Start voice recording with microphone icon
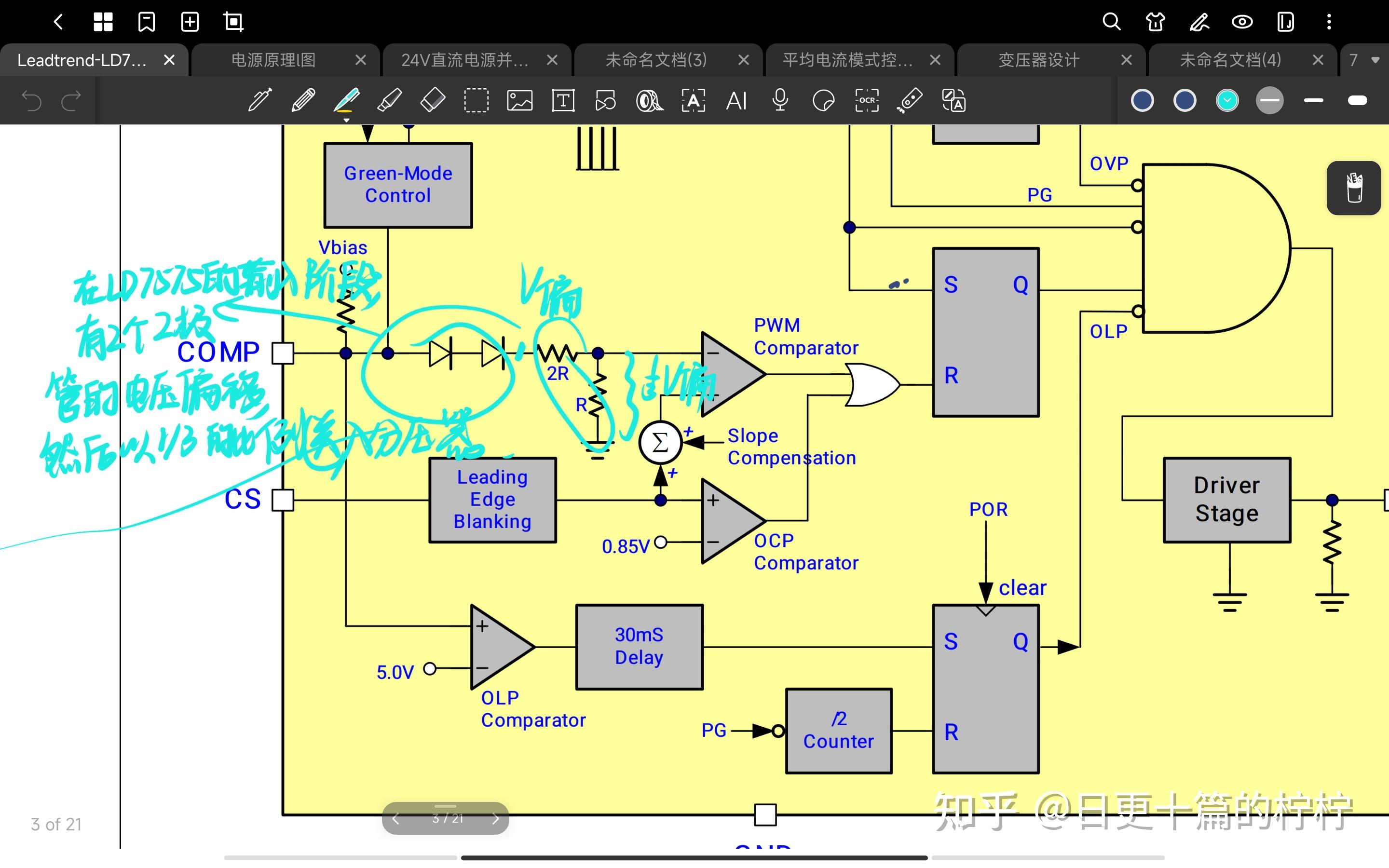Viewport: 1389px width, 868px height. click(780, 101)
